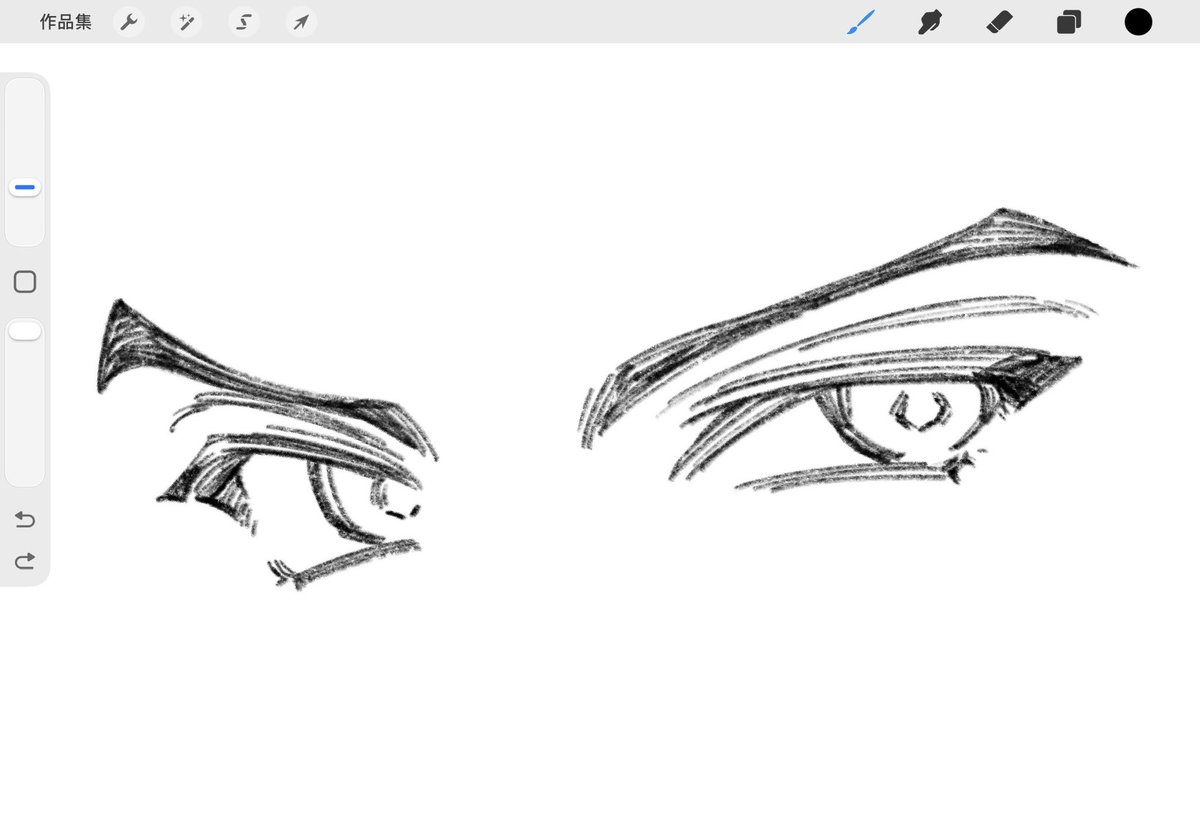Open the Actions wrench menu
This screenshot has width=1200, height=827.
pyautogui.click(x=128, y=22)
